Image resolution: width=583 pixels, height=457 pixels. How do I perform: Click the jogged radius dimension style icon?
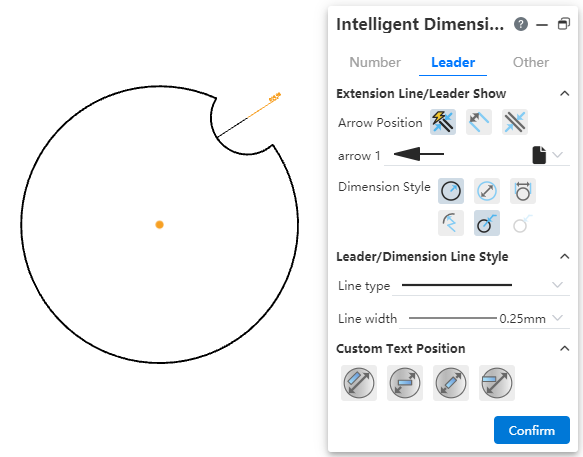point(451,223)
